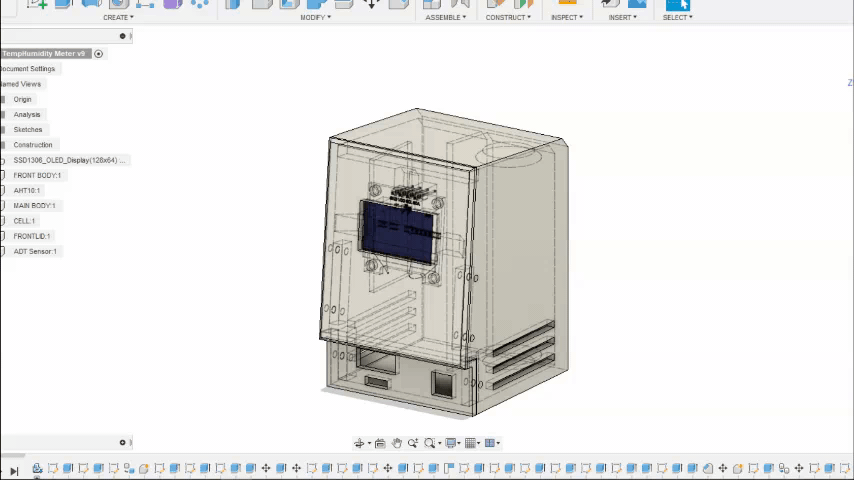This screenshot has height=480, width=854.
Task: Click the Create Sketch icon in toolbar
Action: click(x=37, y=4)
